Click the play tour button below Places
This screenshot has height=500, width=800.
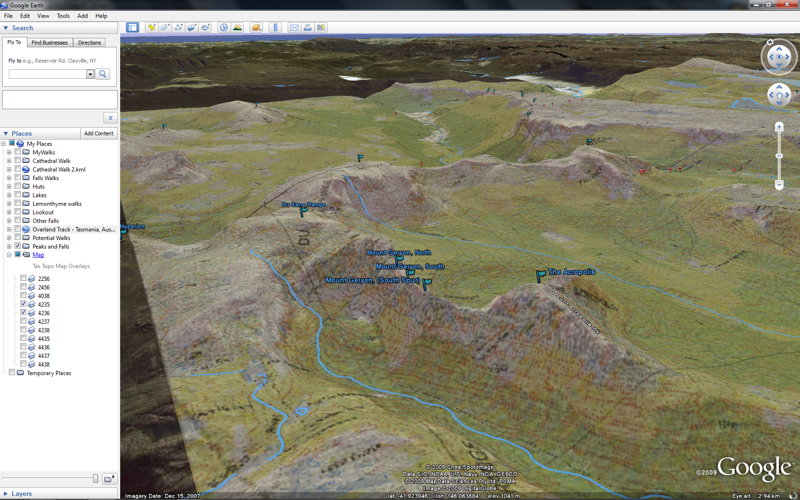pyautogui.click(x=109, y=479)
